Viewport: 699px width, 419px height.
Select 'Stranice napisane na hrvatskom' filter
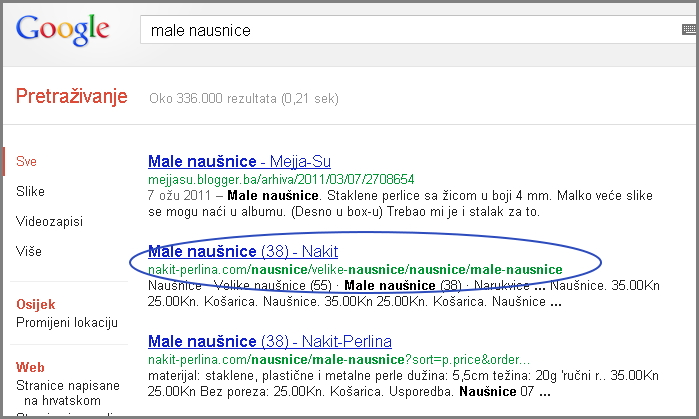pos(68,393)
